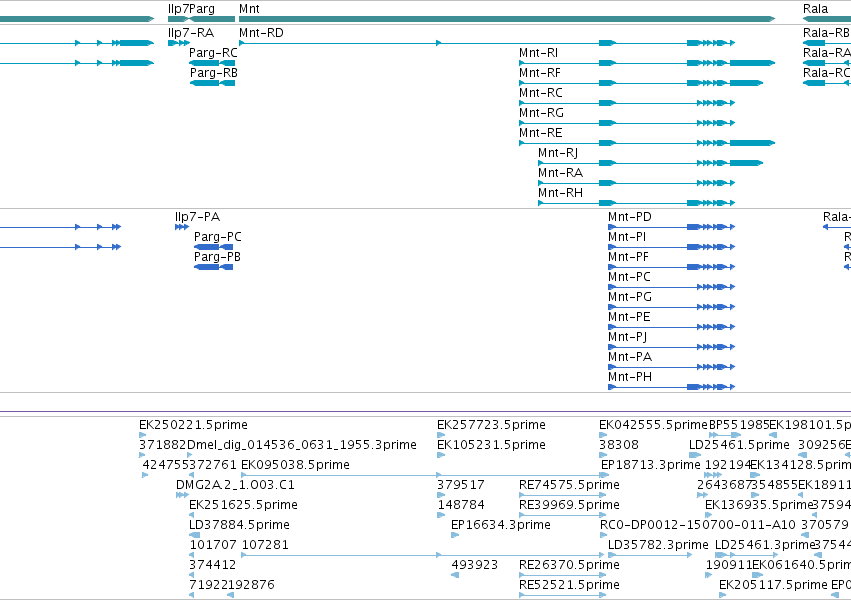Select the Mnt-RI transcript label
851x600 pixels.
click(538, 53)
